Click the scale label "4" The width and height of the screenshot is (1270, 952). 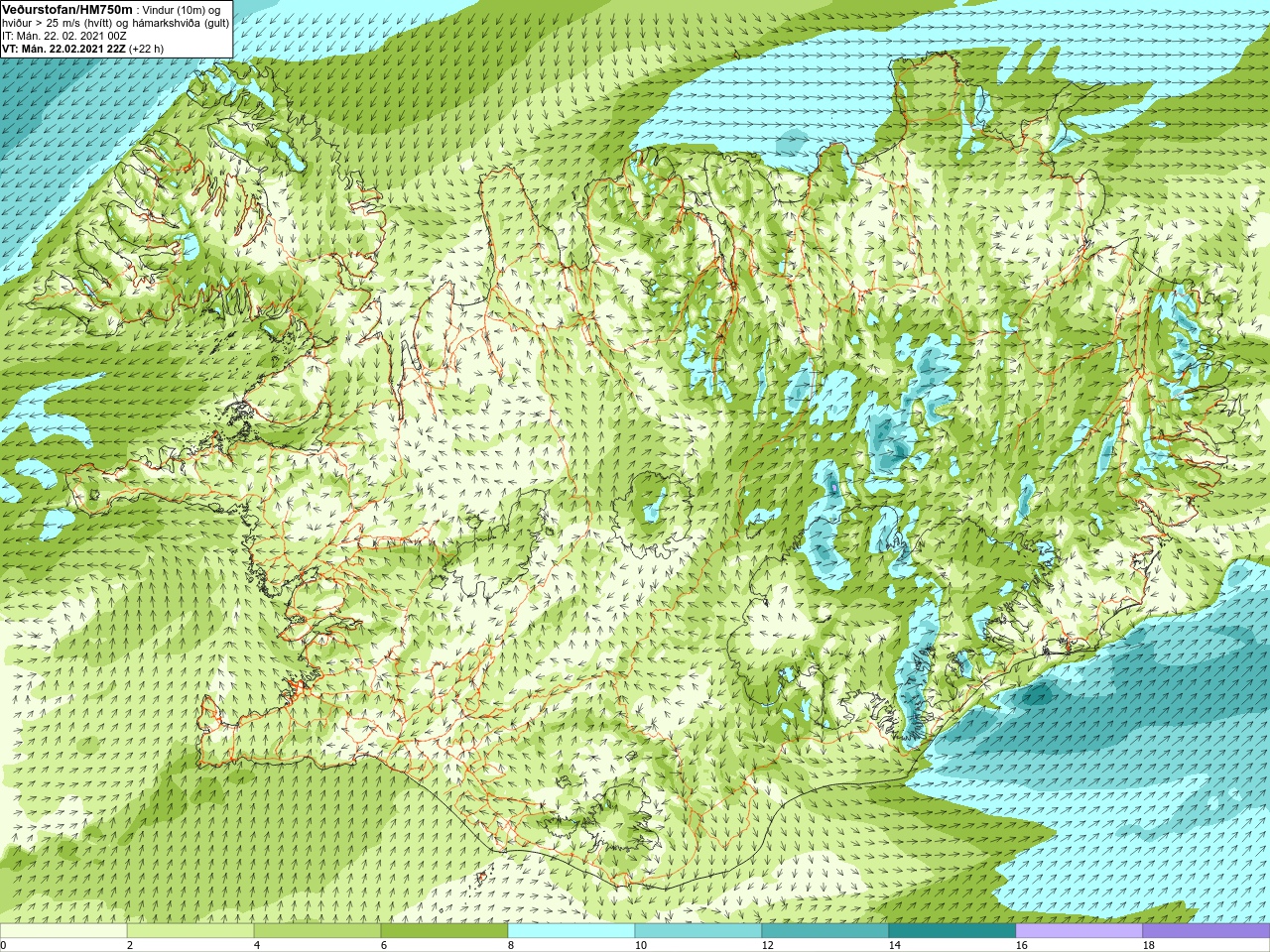pyautogui.click(x=257, y=945)
